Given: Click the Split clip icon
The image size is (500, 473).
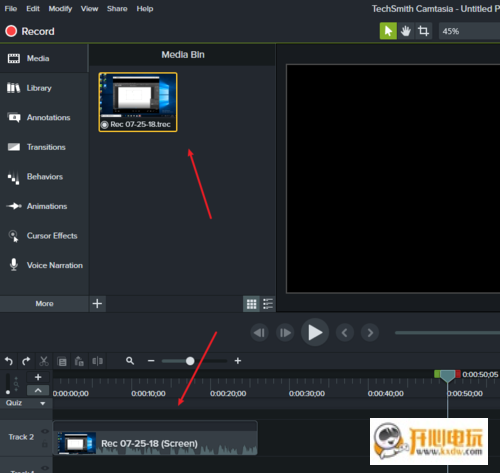Looking at the screenshot, I should (x=97, y=361).
